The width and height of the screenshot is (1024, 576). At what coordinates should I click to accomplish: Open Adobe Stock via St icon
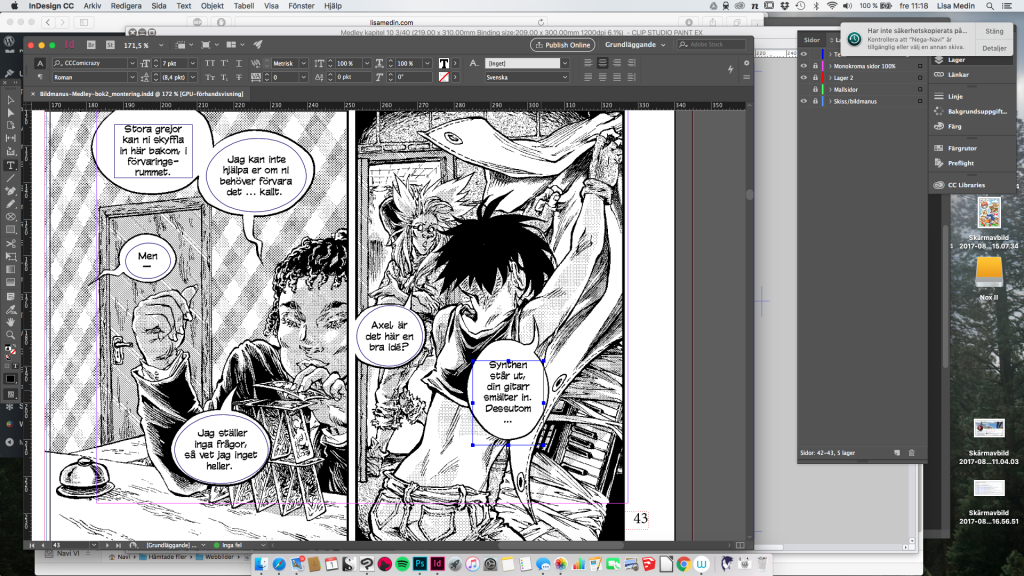[110, 45]
